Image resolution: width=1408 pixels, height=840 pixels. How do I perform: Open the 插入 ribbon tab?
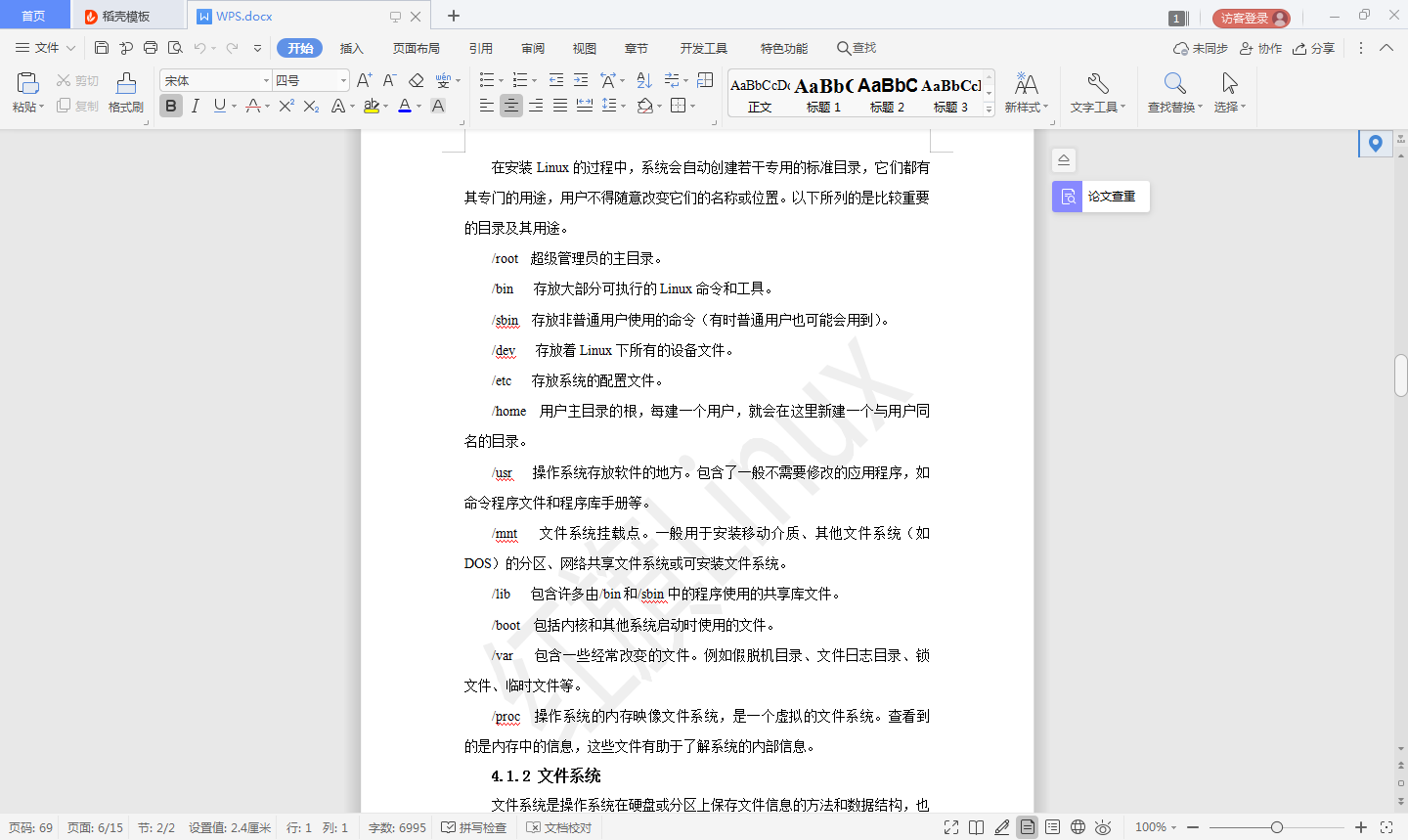[351, 48]
